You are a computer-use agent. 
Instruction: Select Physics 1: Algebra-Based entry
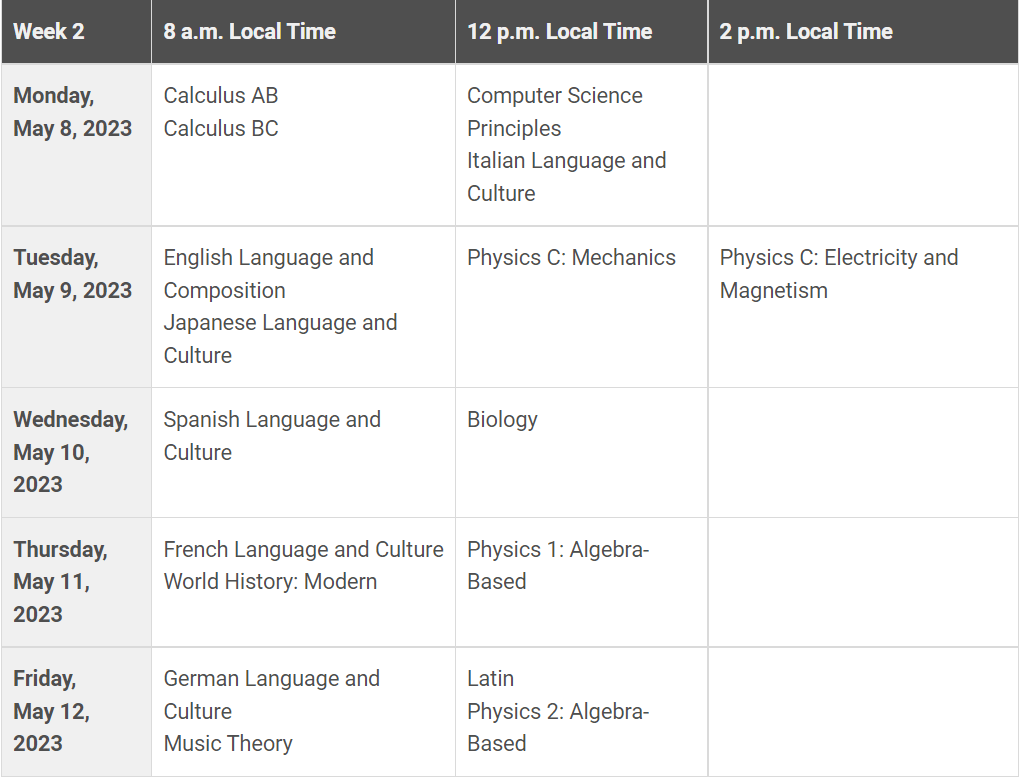(558, 565)
